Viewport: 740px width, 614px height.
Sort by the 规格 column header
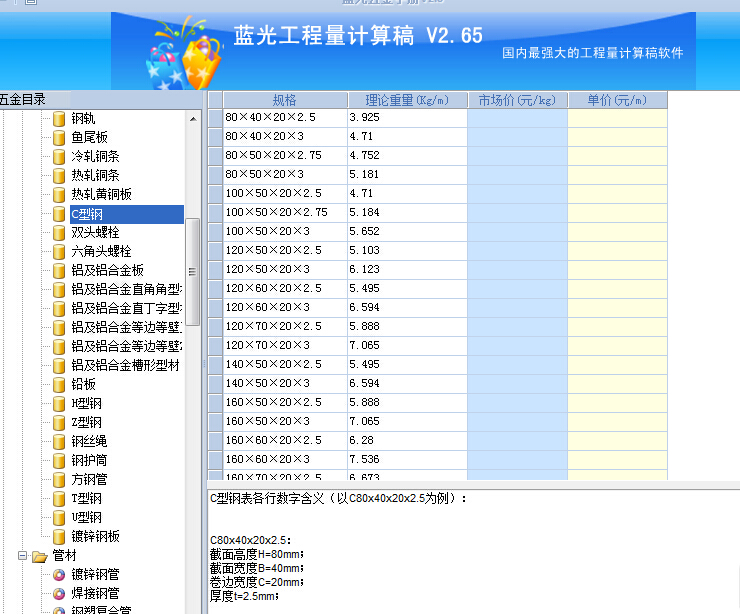(285, 100)
